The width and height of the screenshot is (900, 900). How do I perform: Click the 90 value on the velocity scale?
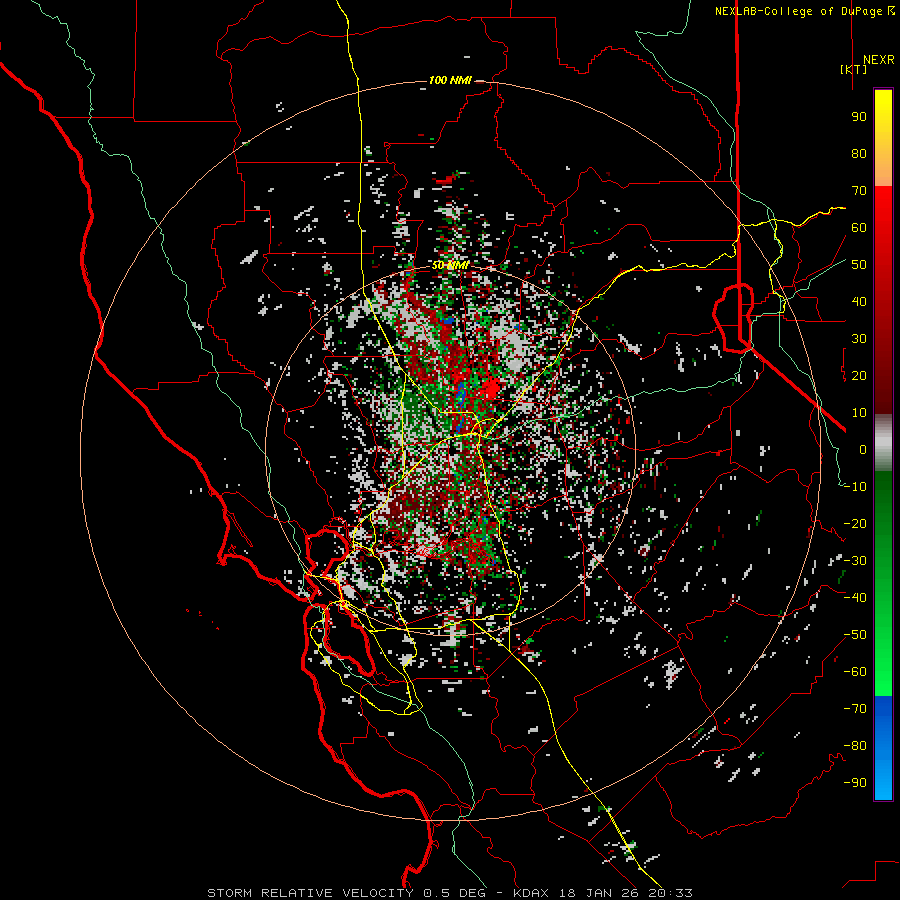click(859, 117)
